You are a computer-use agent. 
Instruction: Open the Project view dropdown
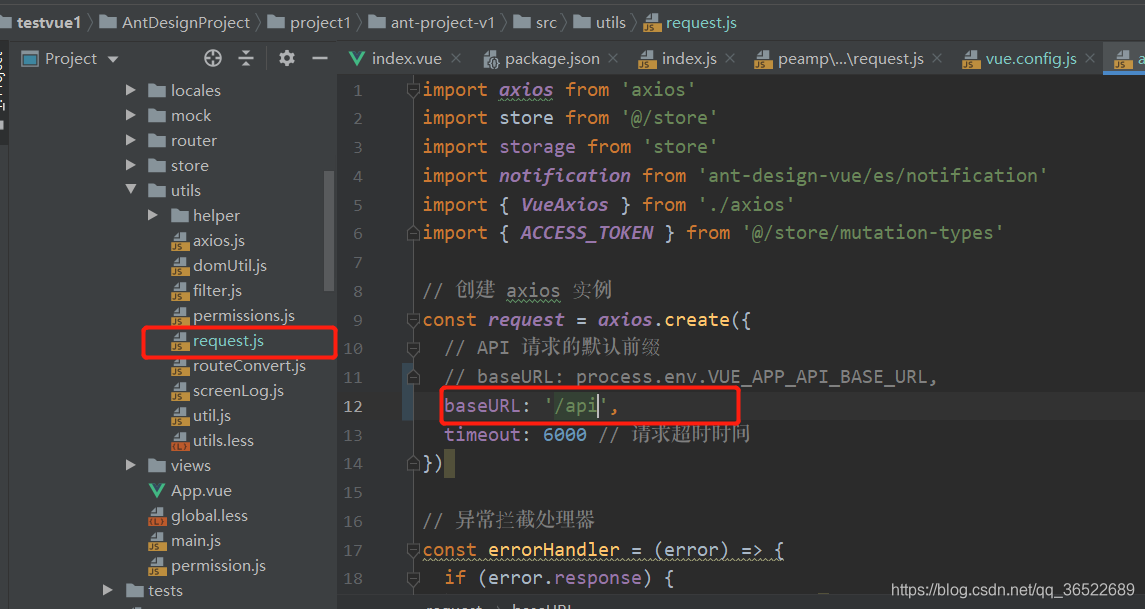113,59
